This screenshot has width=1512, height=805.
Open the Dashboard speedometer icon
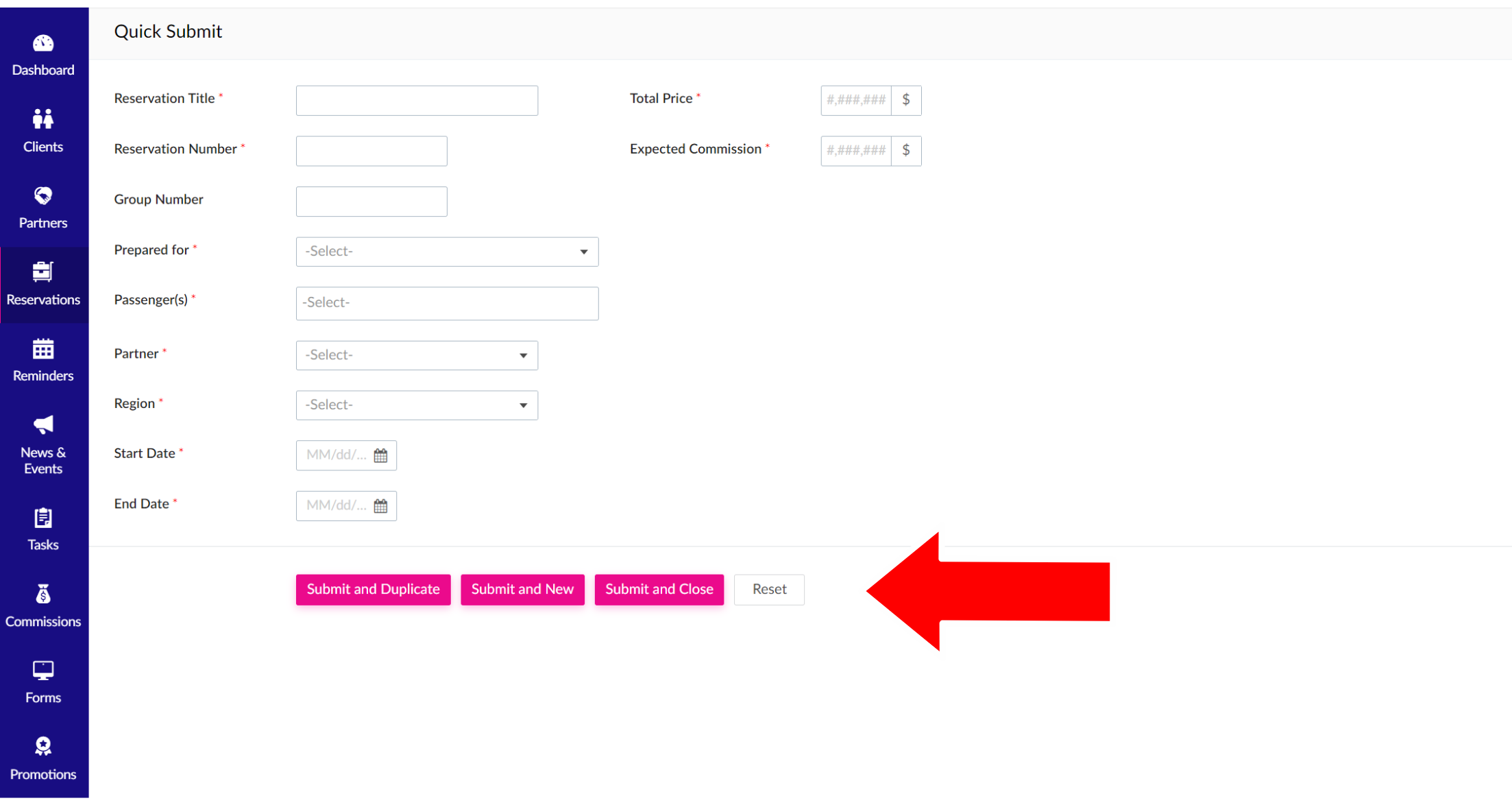coord(42,44)
